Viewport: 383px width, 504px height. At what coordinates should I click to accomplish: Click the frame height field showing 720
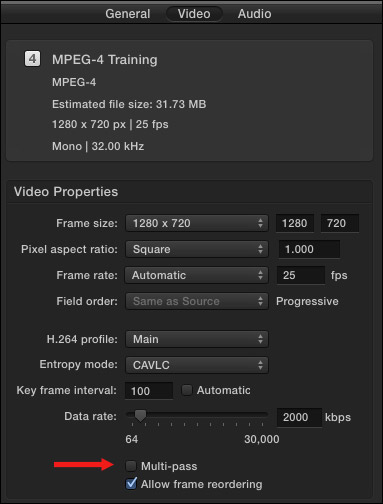(340, 223)
